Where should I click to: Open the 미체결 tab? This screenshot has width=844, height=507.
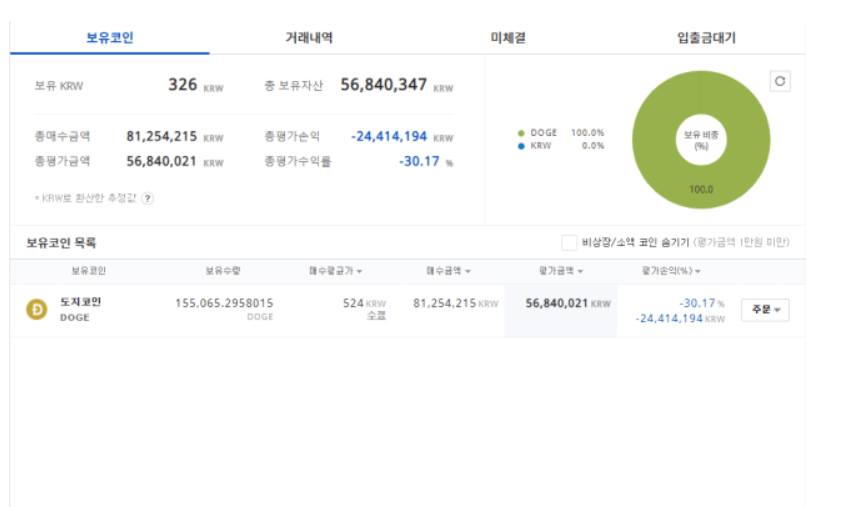click(x=508, y=38)
